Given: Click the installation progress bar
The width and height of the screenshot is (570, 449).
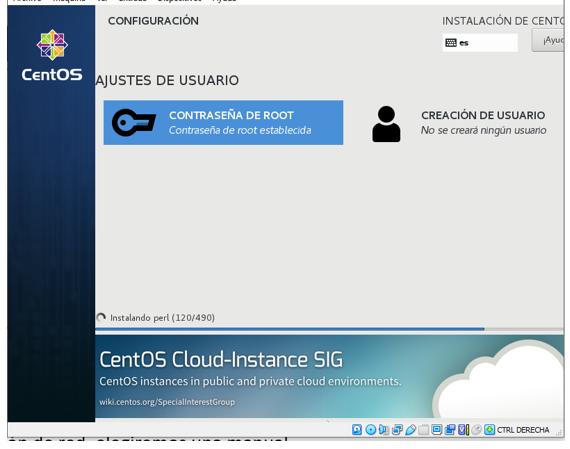Looking at the screenshot, I should coord(329,329).
